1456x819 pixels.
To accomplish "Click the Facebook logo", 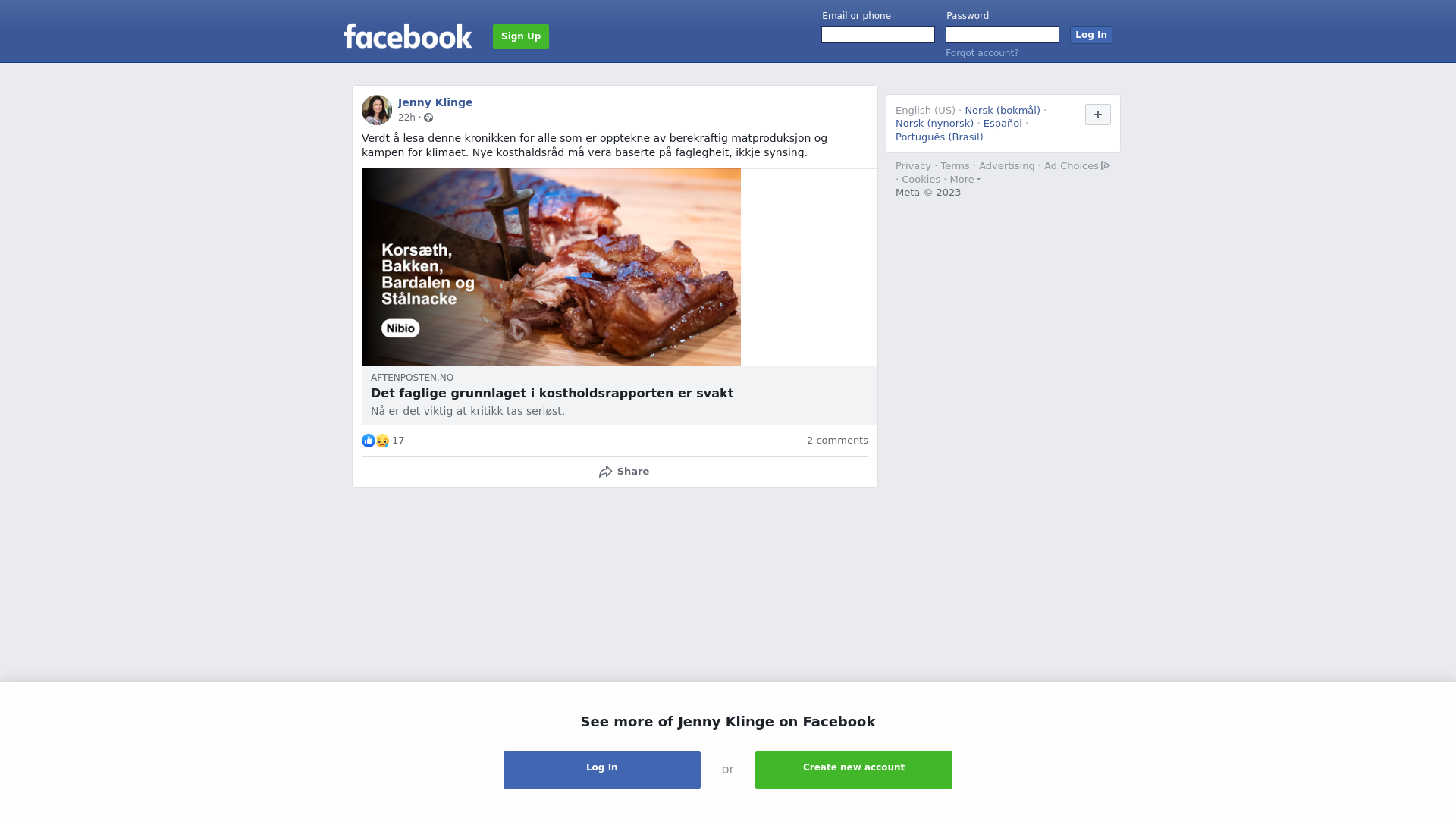I will 407,36.
